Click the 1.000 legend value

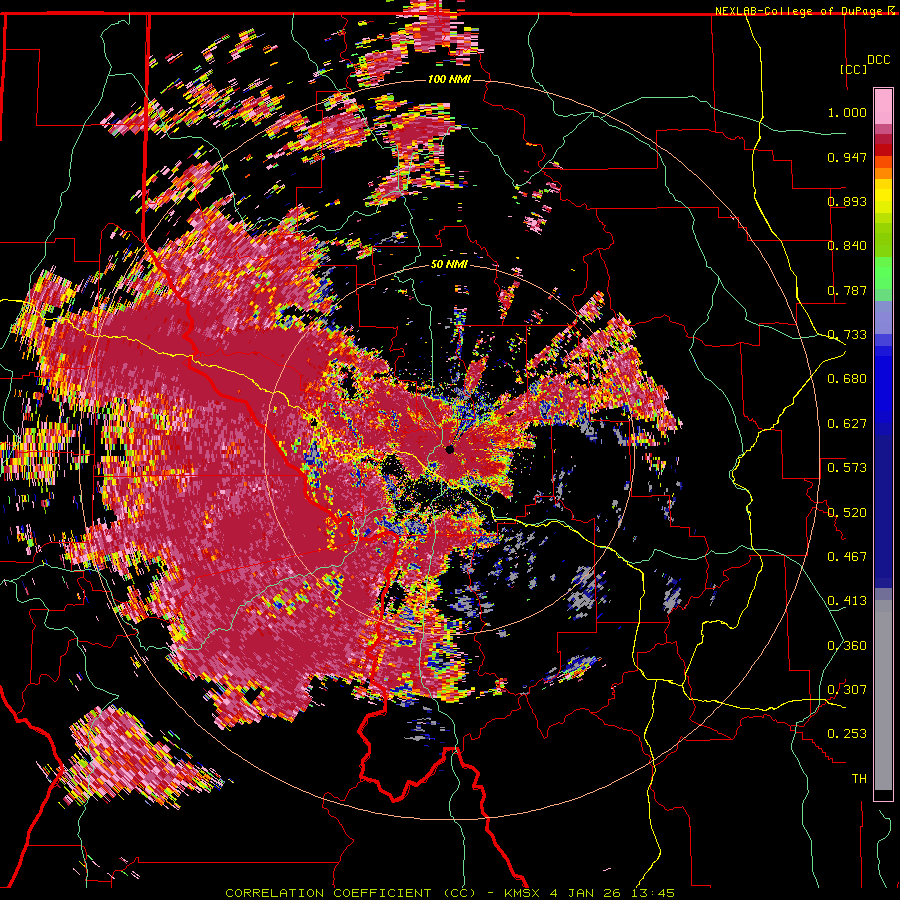point(847,112)
